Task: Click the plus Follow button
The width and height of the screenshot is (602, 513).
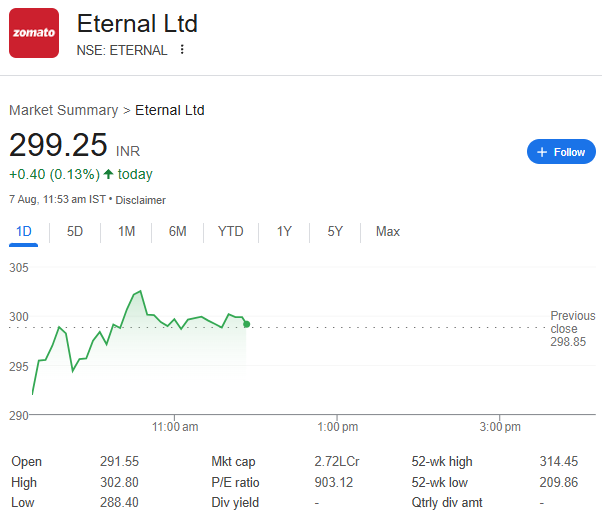Action: coord(561,152)
